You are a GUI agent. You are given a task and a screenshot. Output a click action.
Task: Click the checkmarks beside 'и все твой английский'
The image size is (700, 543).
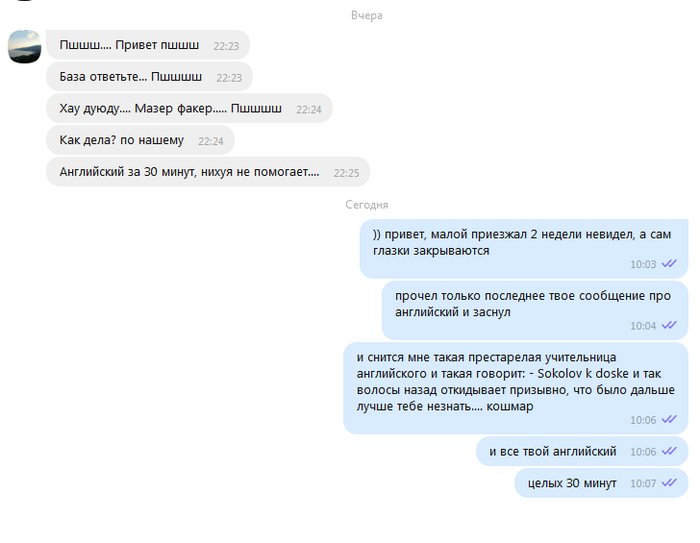(669, 451)
